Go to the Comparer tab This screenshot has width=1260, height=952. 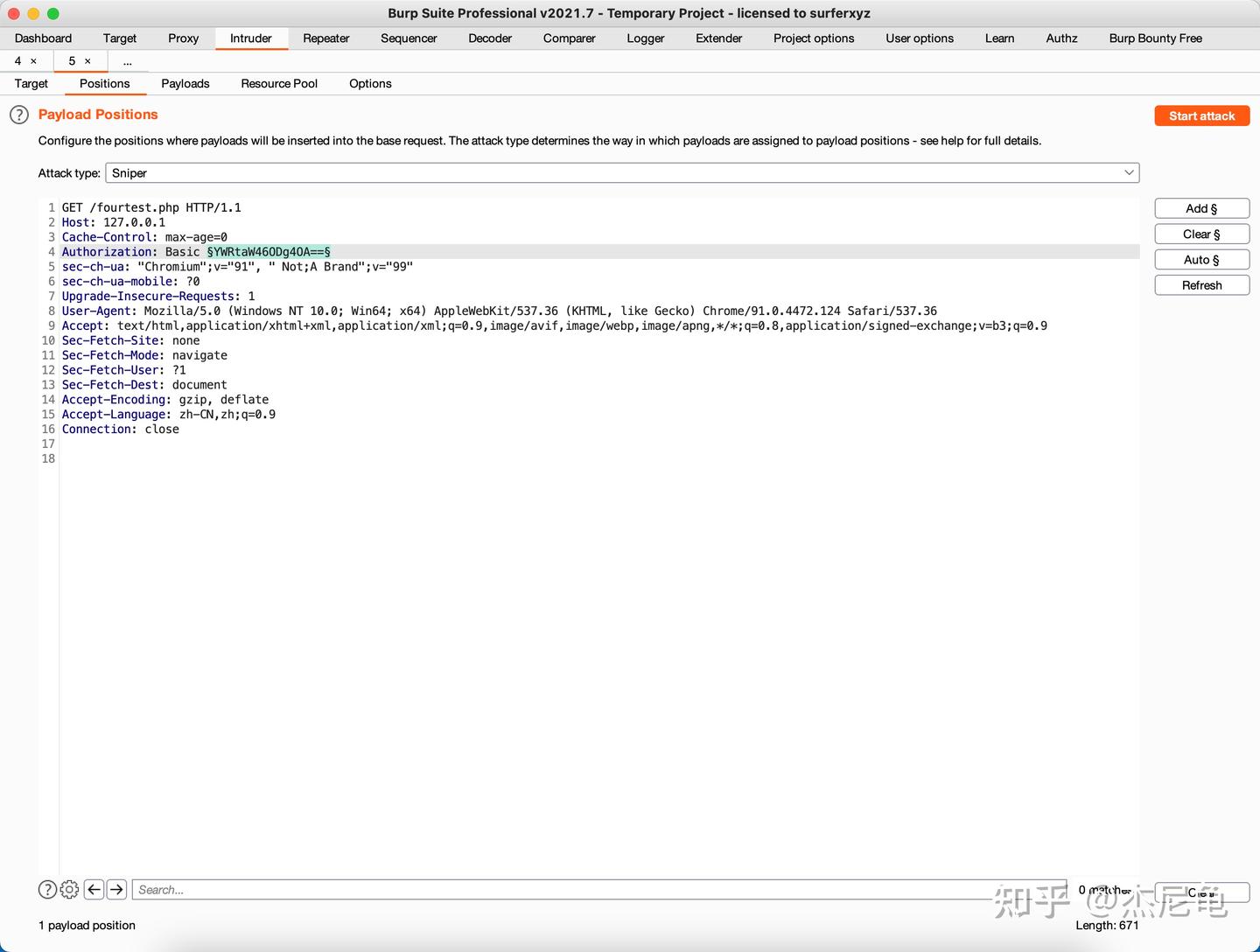point(570,38)
